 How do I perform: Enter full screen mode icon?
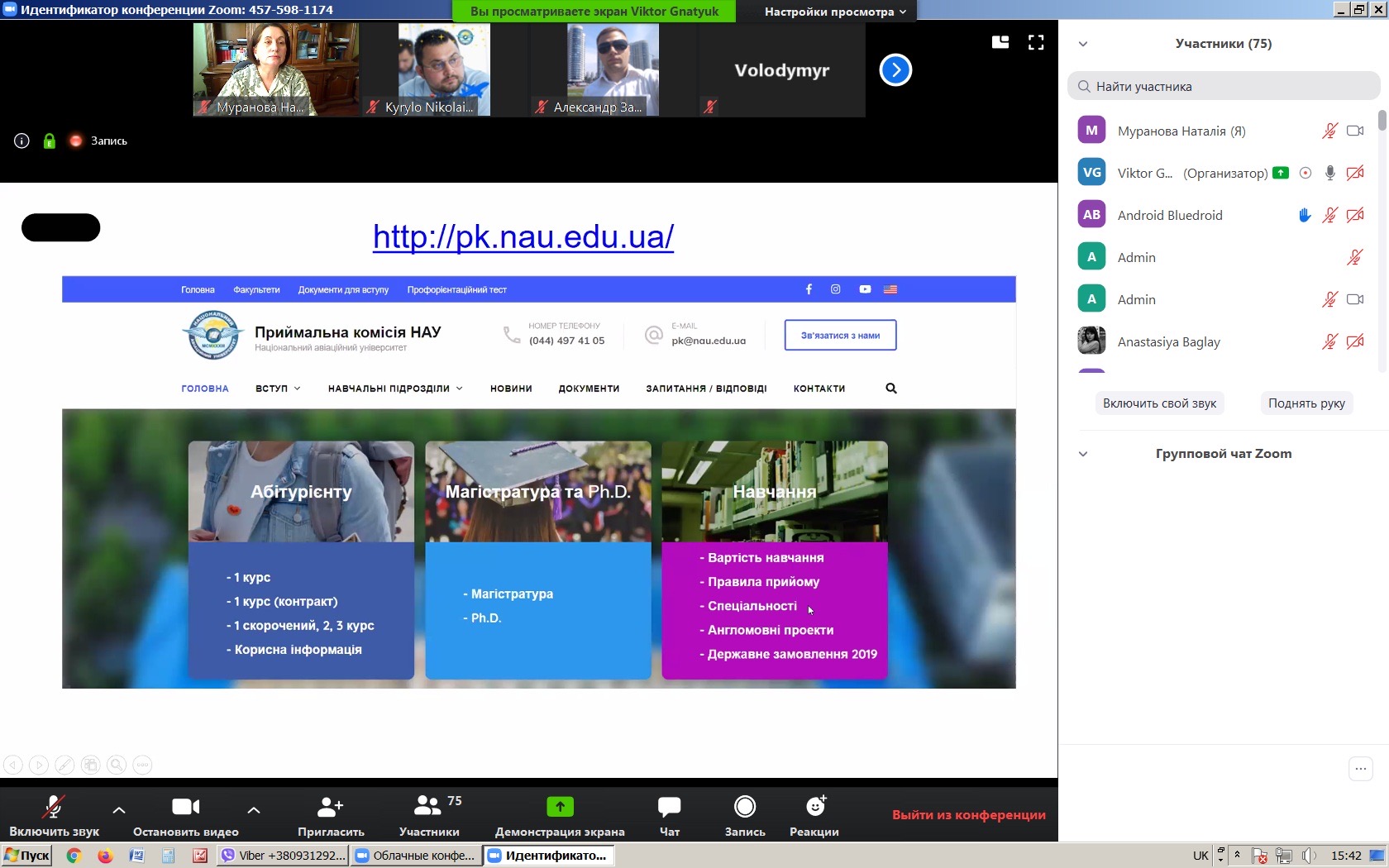(1036, 43)
